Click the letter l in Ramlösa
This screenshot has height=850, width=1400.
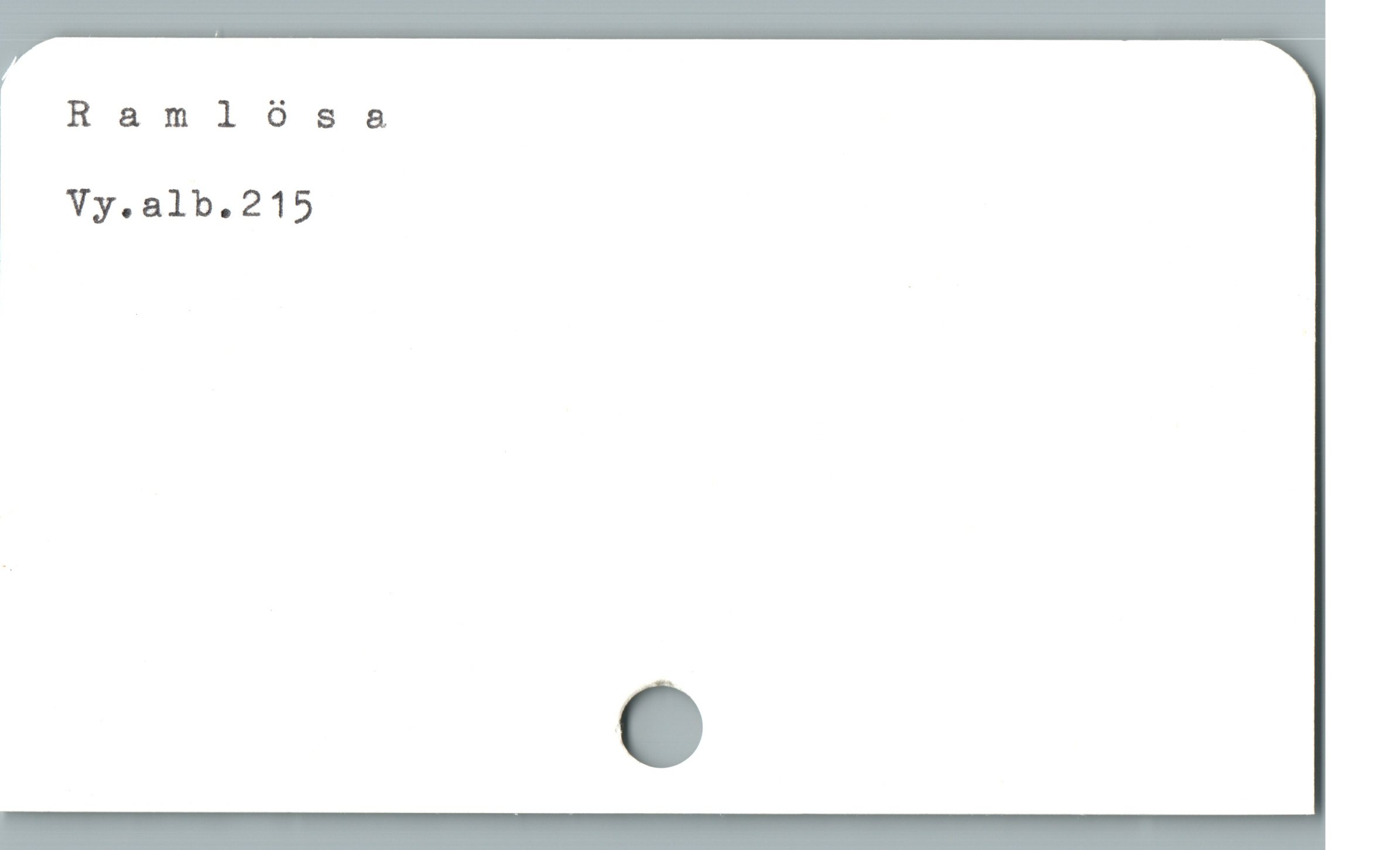pos(227,115)
